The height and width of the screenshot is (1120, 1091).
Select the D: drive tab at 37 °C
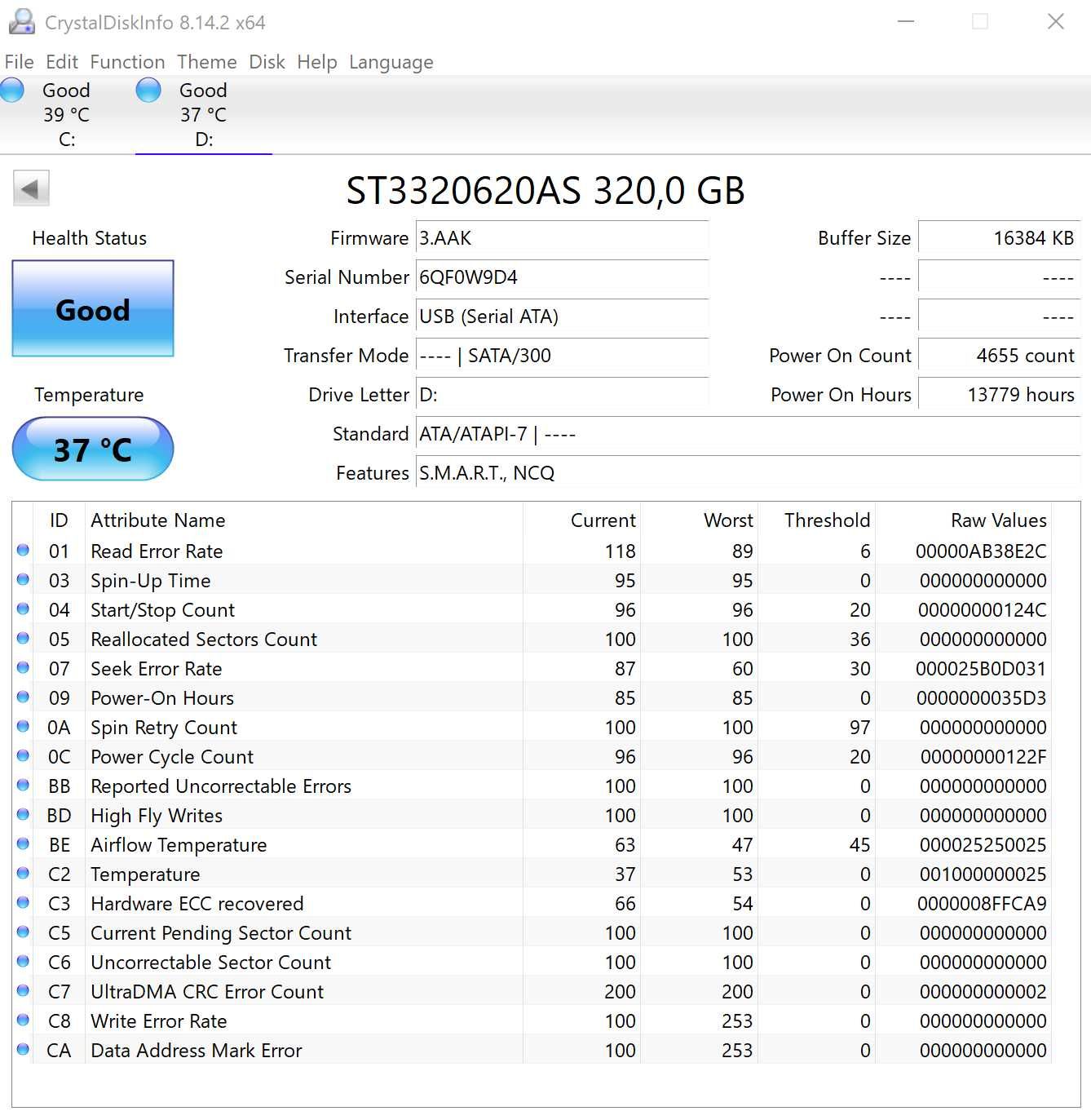204,114
